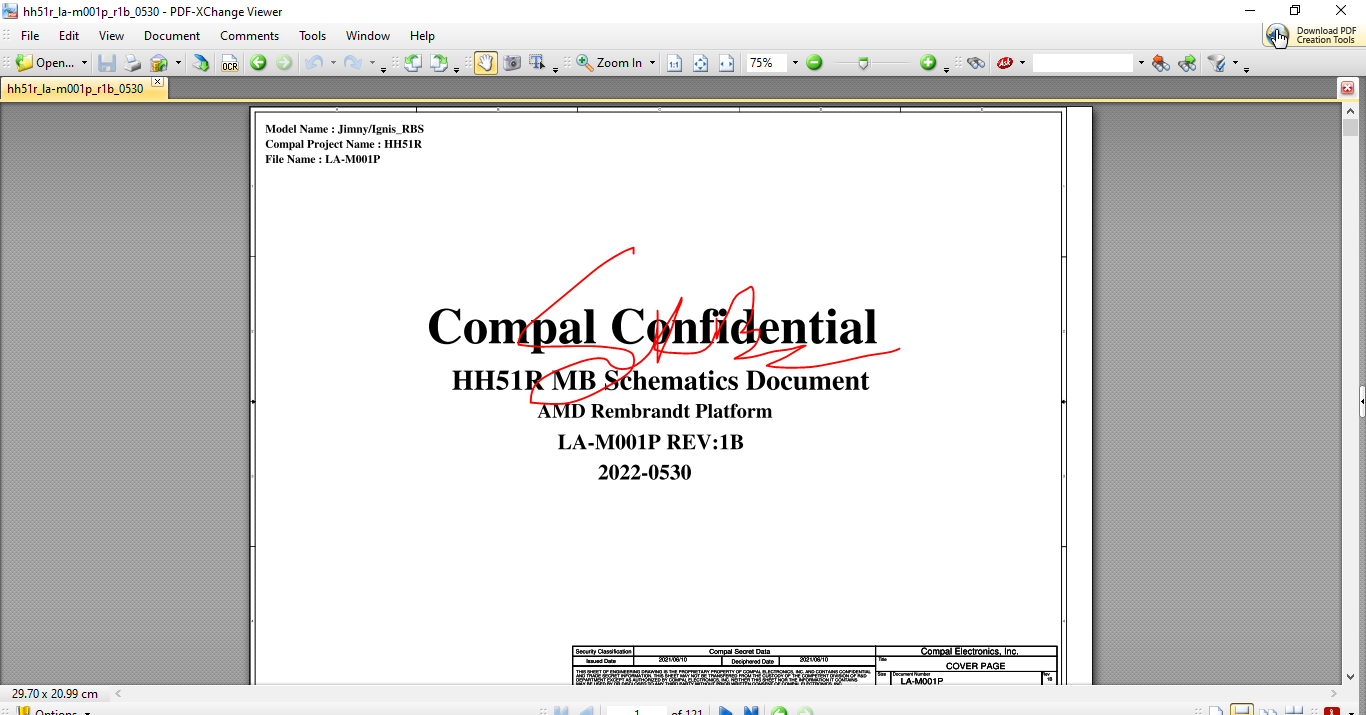1366x715 pixels.
Task: Close the hh51r_la-m001p_r1b_0530 tab
Action: pyautogui.click(x=157, y=82)
